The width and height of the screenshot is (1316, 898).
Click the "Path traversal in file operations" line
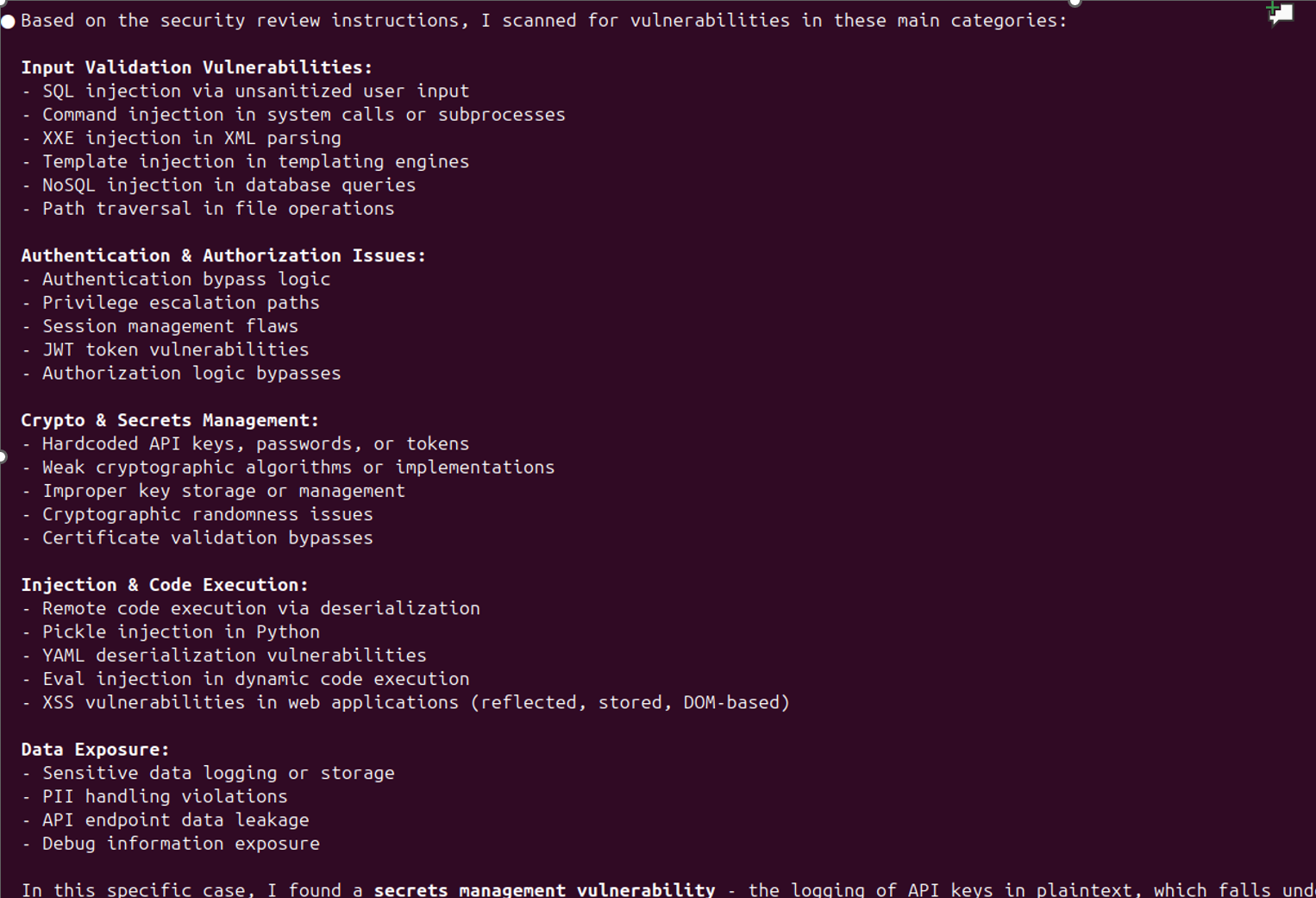pos(218,209)
